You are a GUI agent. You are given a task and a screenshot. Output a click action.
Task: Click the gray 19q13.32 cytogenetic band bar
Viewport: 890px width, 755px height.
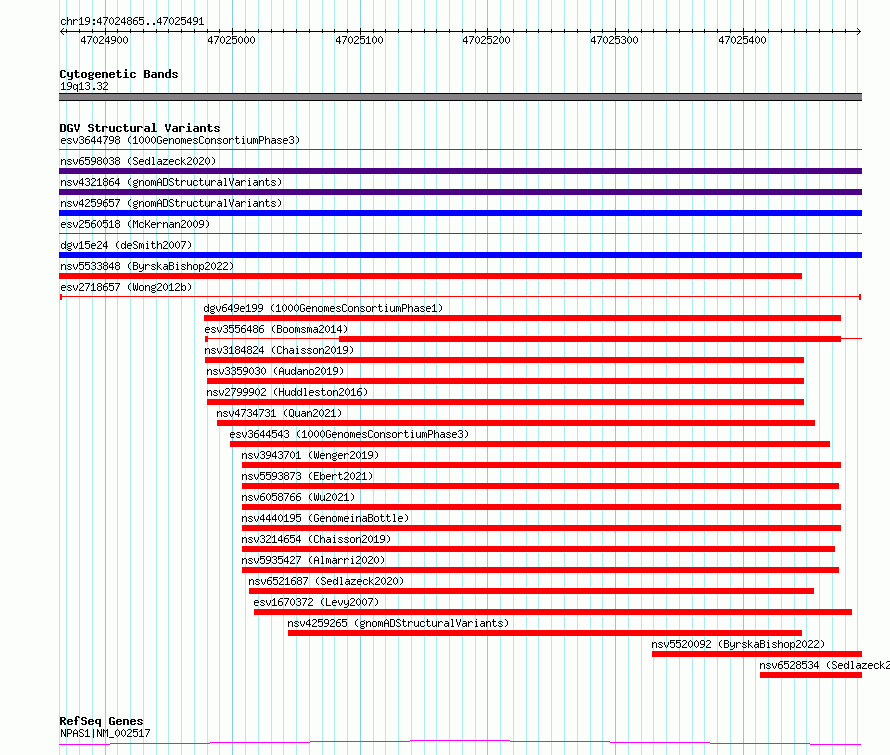click(460, 97)
